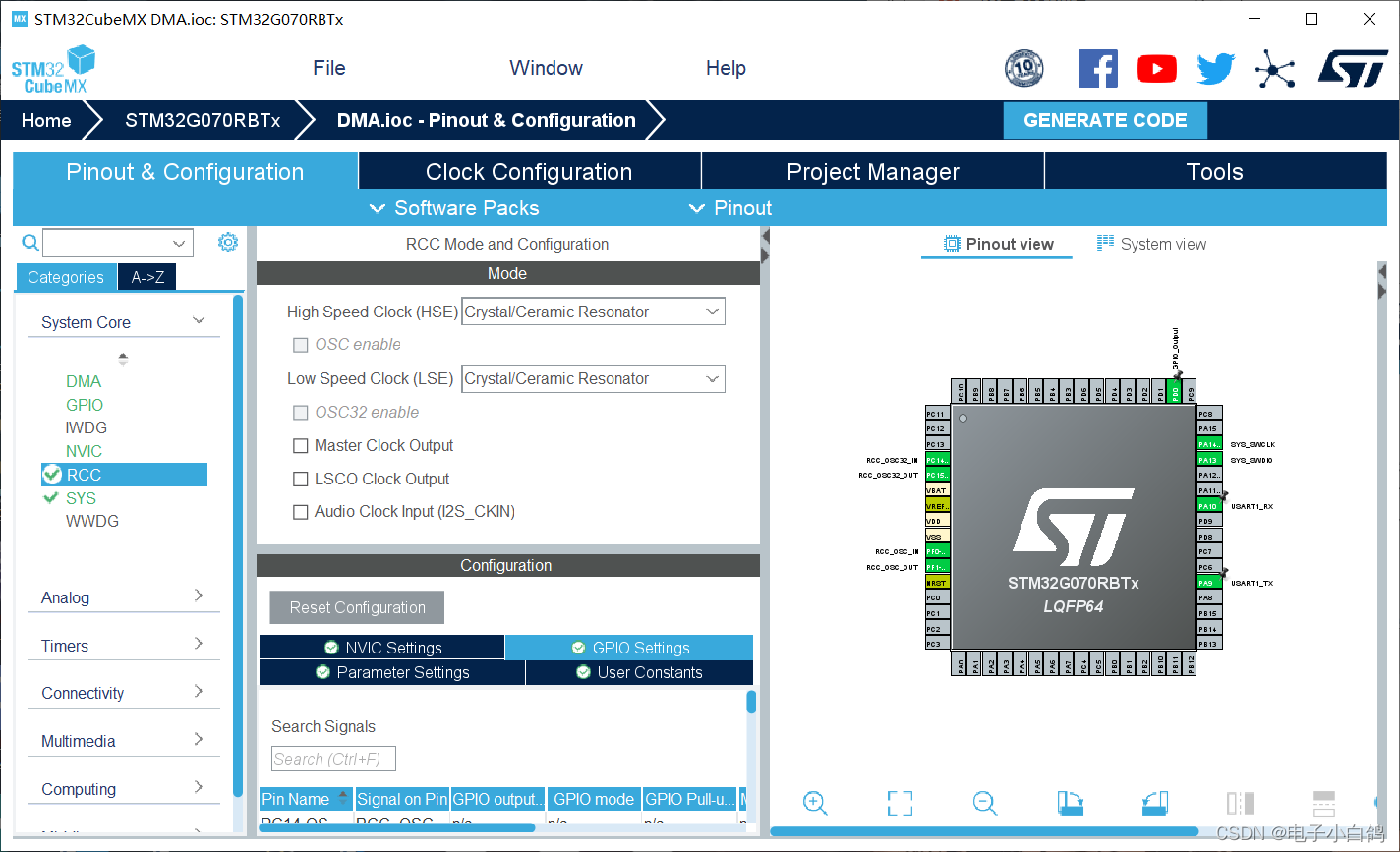Select NVIC in System Core list
The width and height of the screenshot is (1400, 852).
coord(84,451)
